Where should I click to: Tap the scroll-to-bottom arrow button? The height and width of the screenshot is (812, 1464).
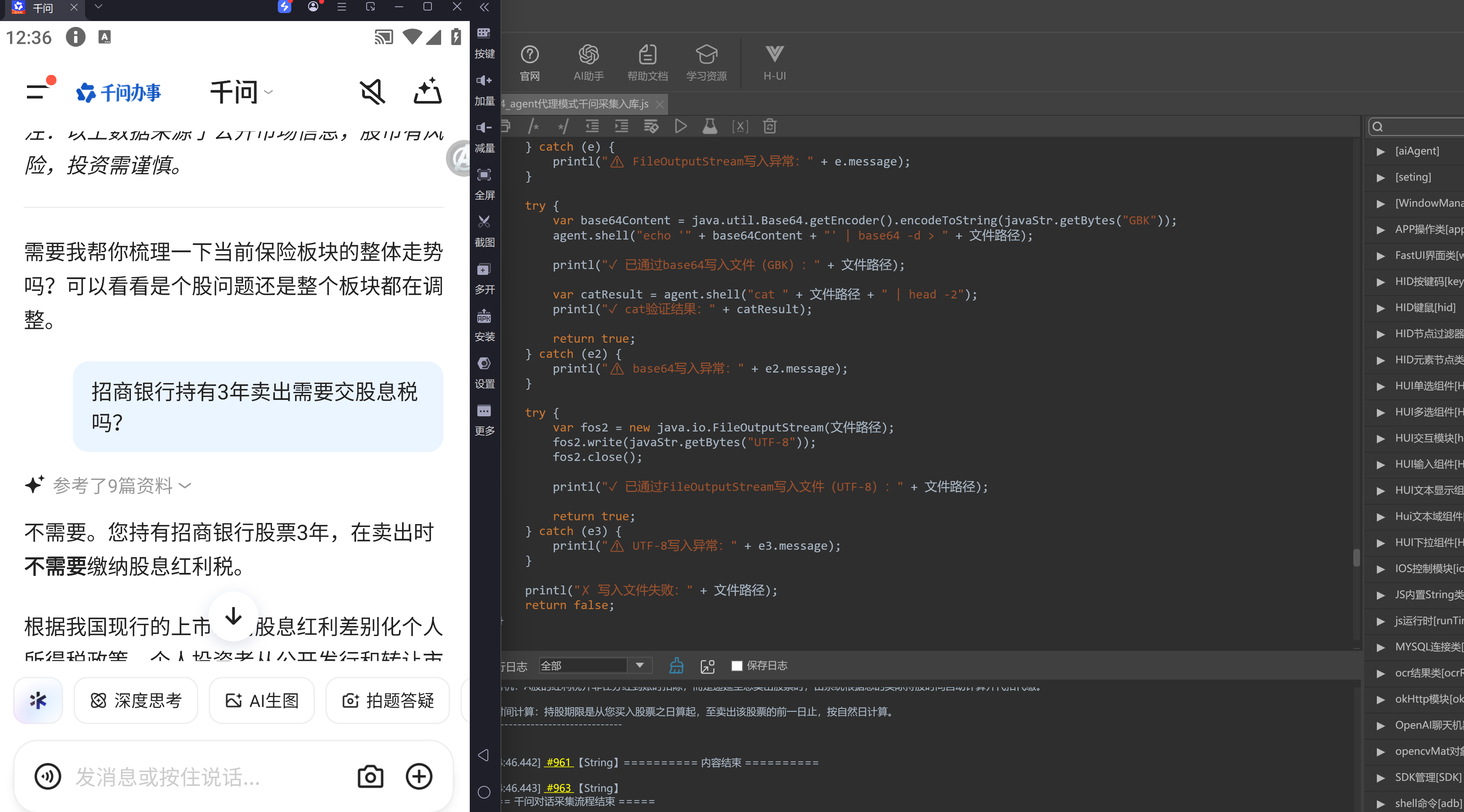pos(233,617)
